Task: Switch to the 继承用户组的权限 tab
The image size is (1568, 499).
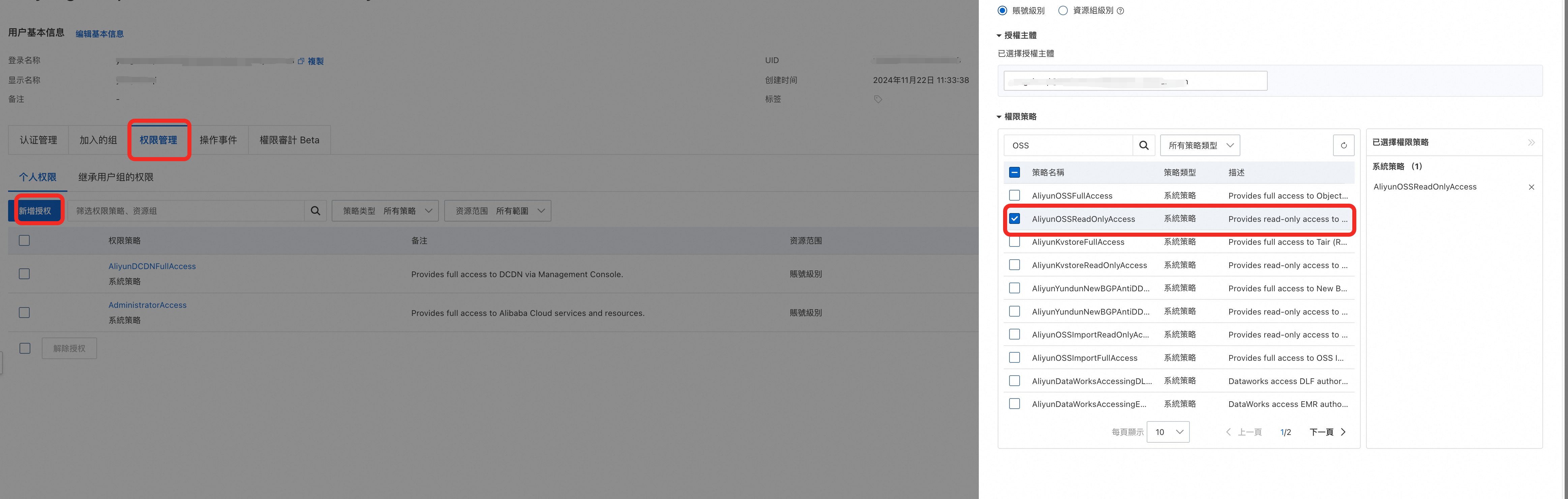Action: pos(116,177)
